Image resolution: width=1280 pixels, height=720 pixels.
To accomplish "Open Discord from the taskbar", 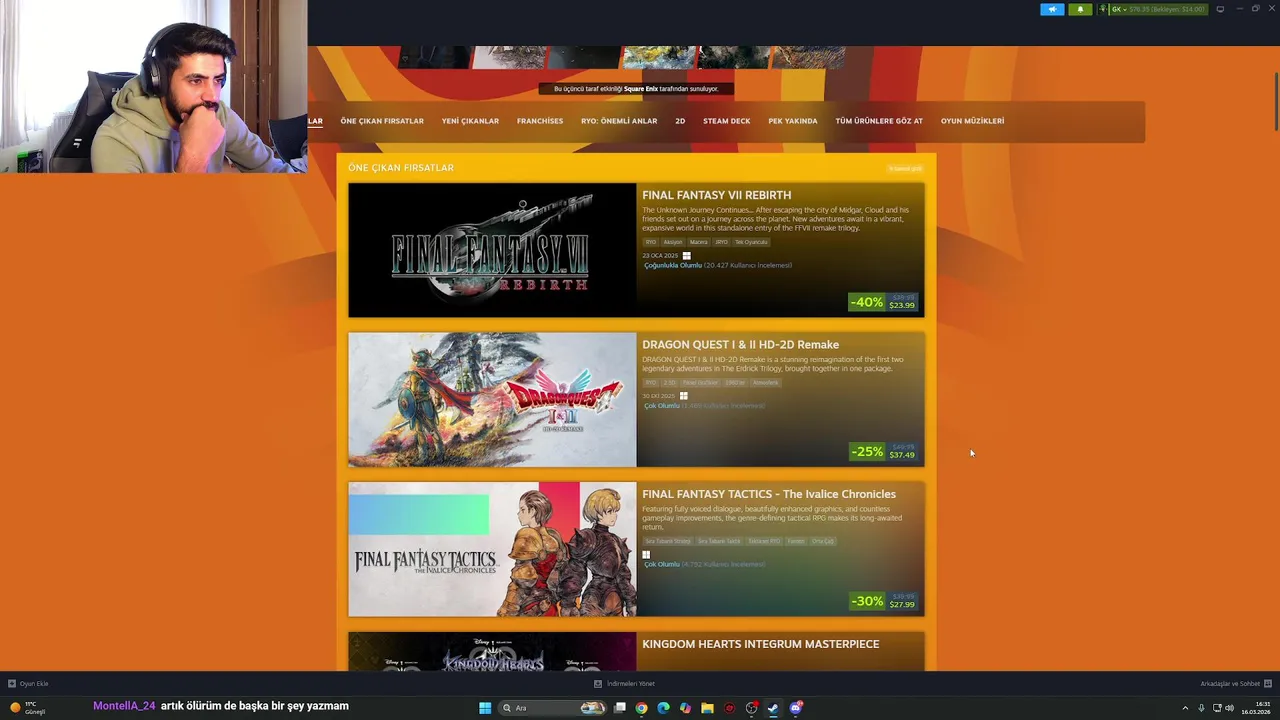I will (796, 708).
